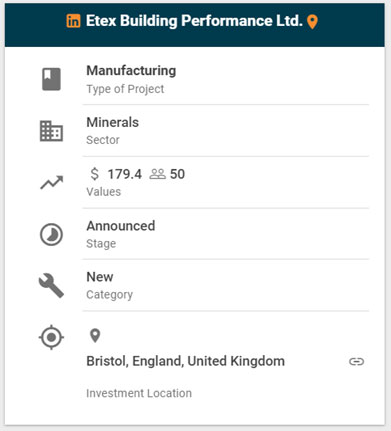Click the Sector building icon
The height and width of the screenshot is (431, 391).
(x=51, y=131)
